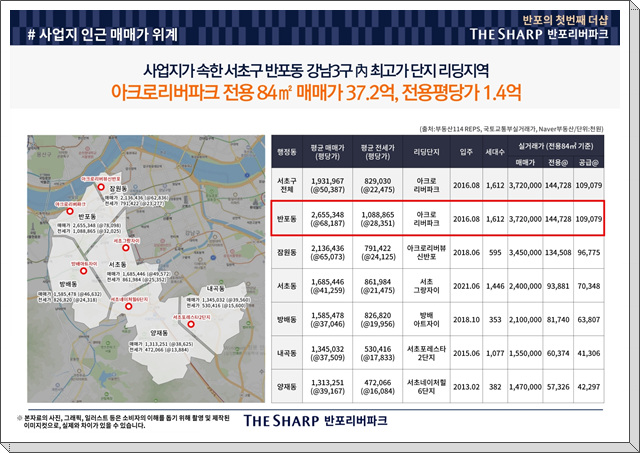Click the red map marker for 서초네이처힐6단지
This screenshot has height=453, width=640.
tap(129, 306)
